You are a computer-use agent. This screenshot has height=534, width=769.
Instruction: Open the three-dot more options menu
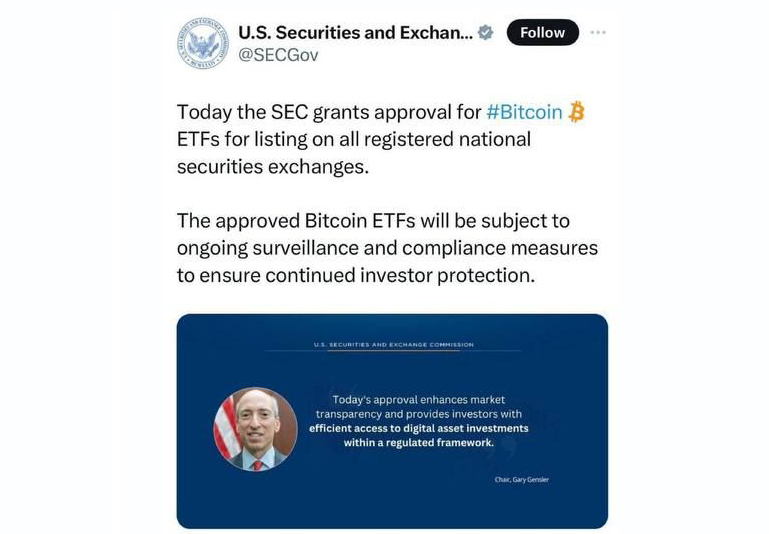coord(598,32)
